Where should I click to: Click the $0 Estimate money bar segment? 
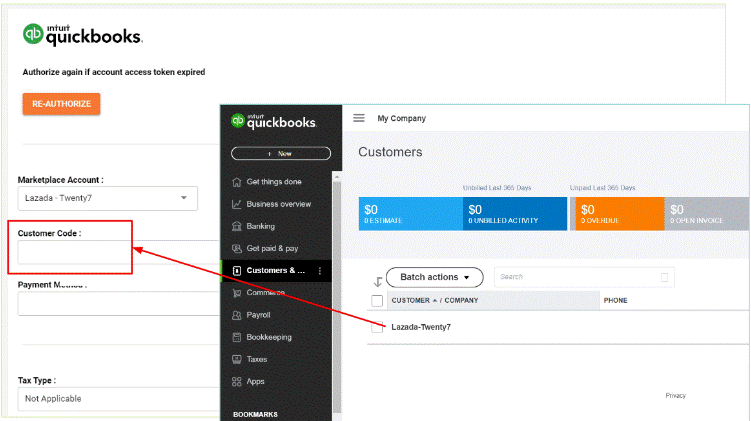tap(410, 214)
